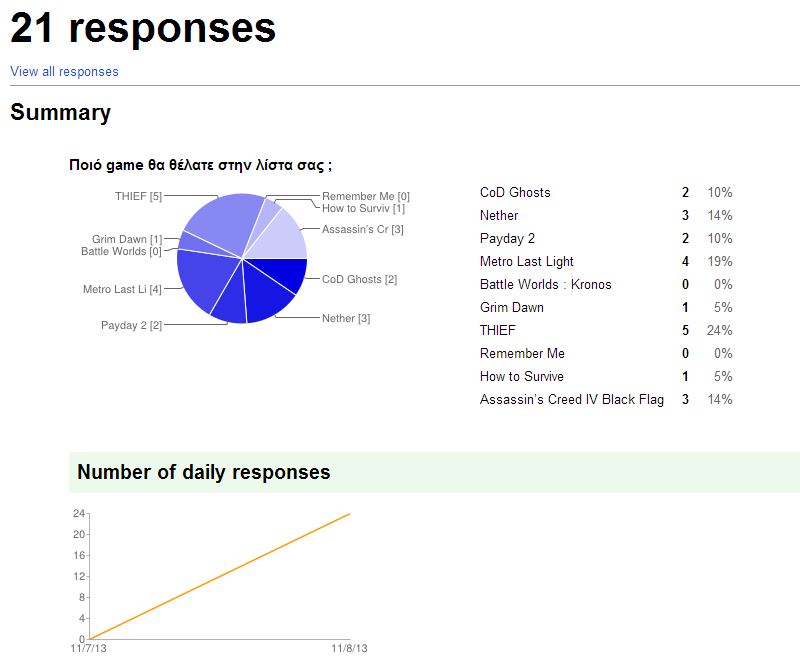This screenshot has width=800, height=666.
Task: Select the '21 responses' heading
Action: tap(143, 28)
